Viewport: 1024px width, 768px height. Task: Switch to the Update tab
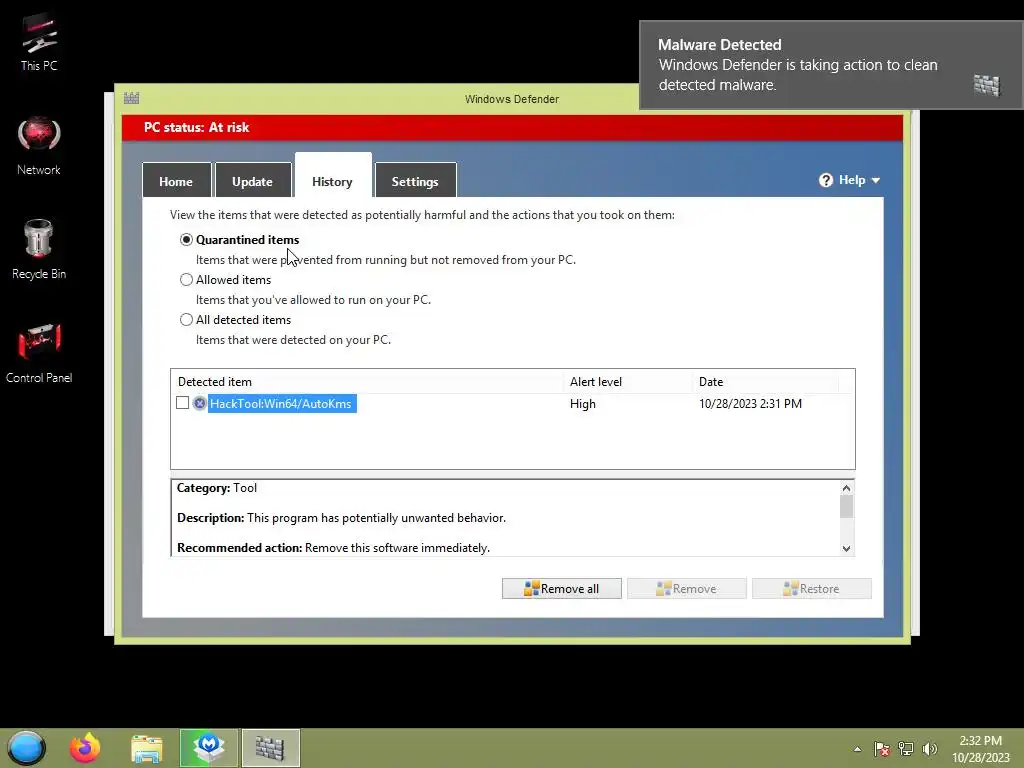coord(253,181)
